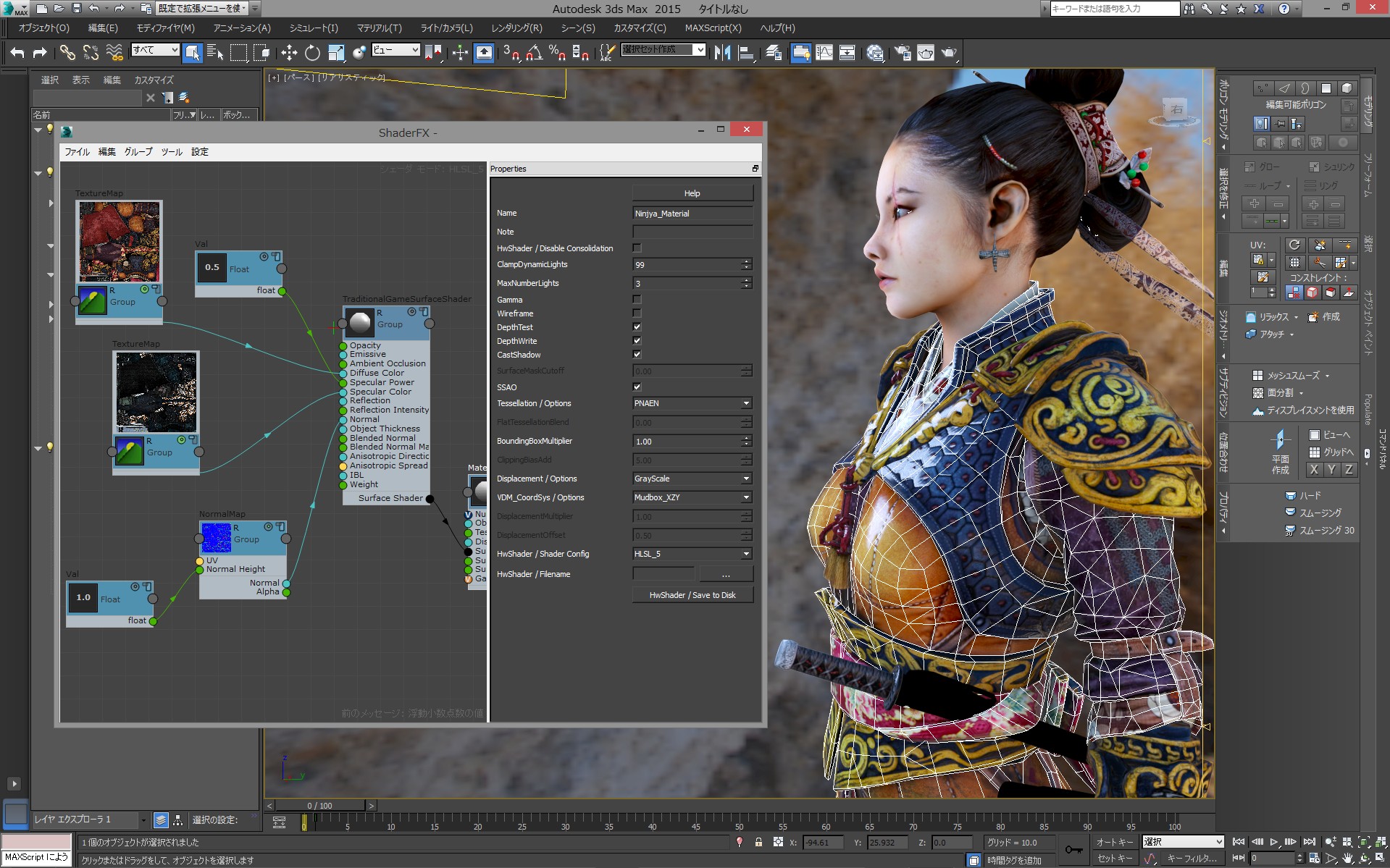Image resolution: width=1390 pixels, height=868 pixels.
Task: Open the named selection set dropdown
Action: 663,49
